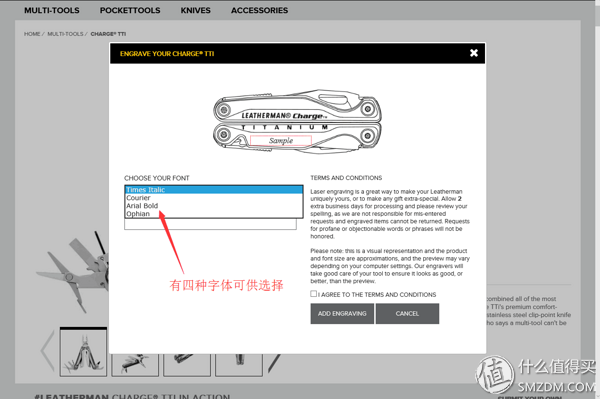Select the Ophian font option
Image resolution: width=600 pixels, height=399 pixels.
pyautogui.click(x=214, y=214)
